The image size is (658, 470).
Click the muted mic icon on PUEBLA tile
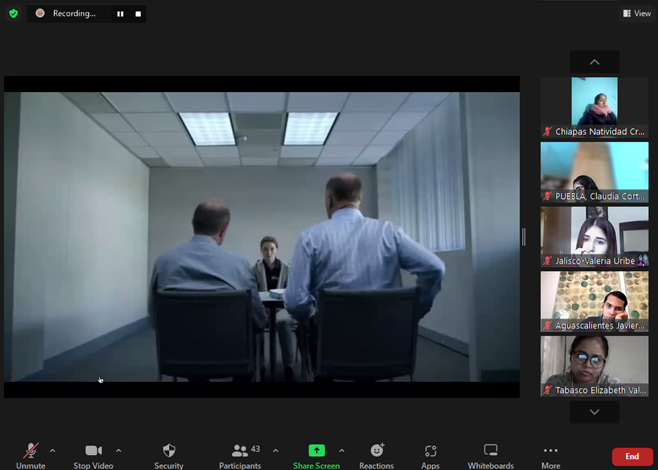point(547,196)
